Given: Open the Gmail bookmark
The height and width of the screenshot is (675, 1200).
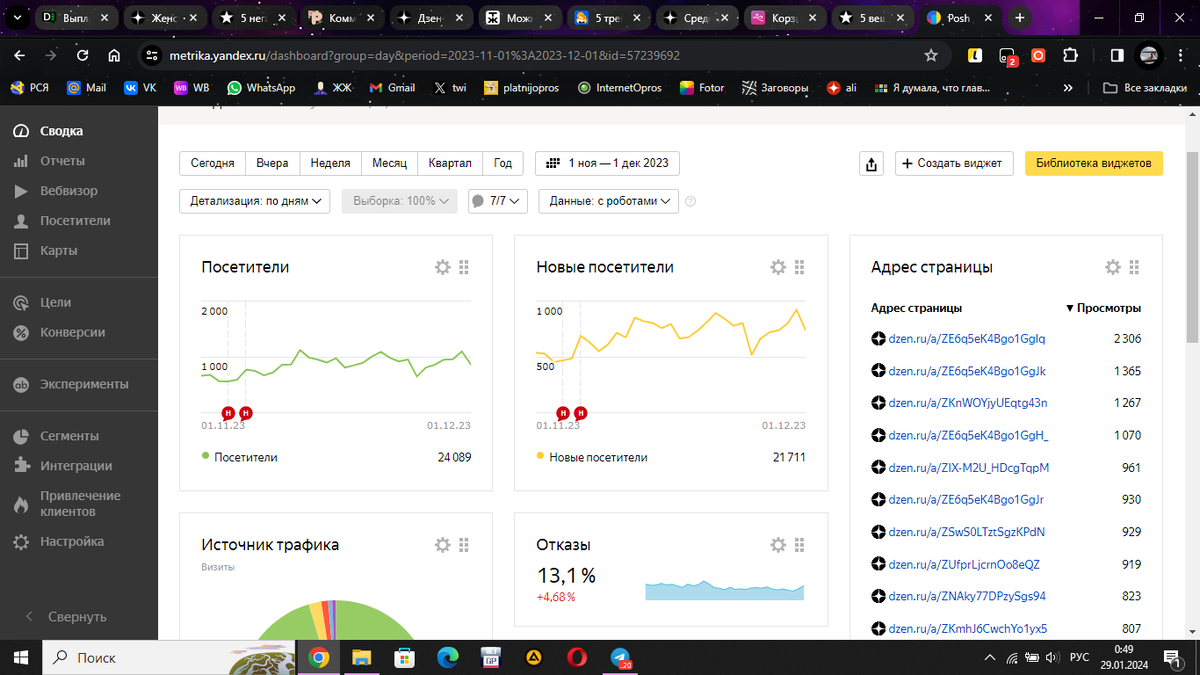Looking at the screenshot, I should point(392,88).
